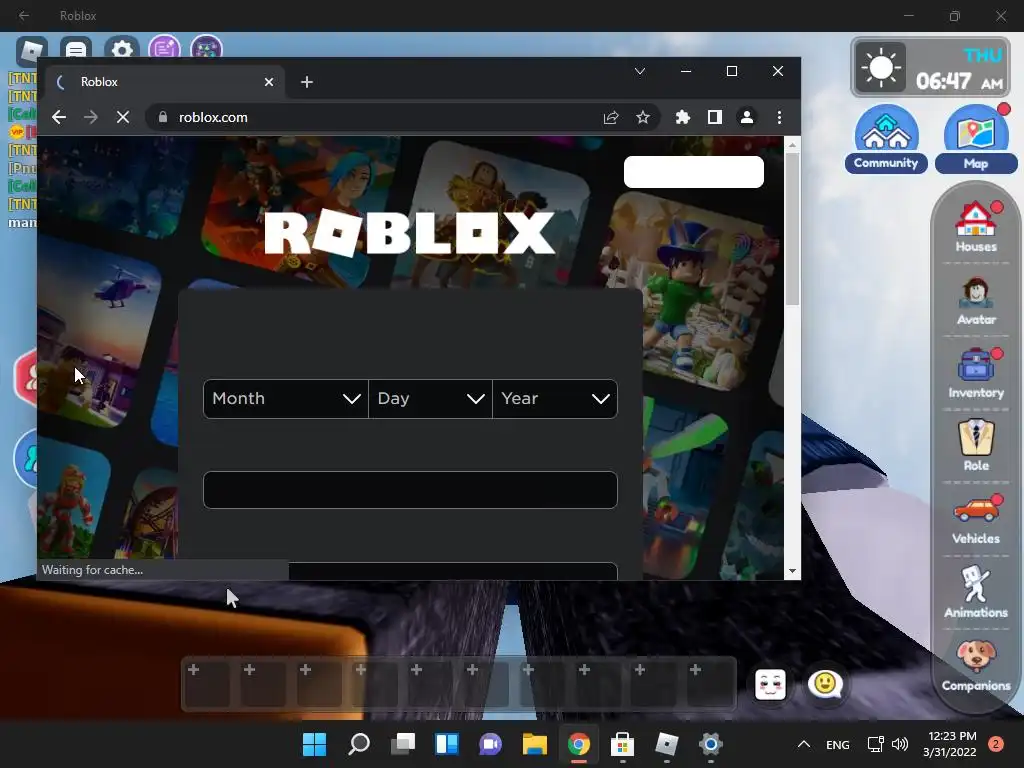Select the Roblox browser tab
Screen dimensions: 1024x768
165,82
